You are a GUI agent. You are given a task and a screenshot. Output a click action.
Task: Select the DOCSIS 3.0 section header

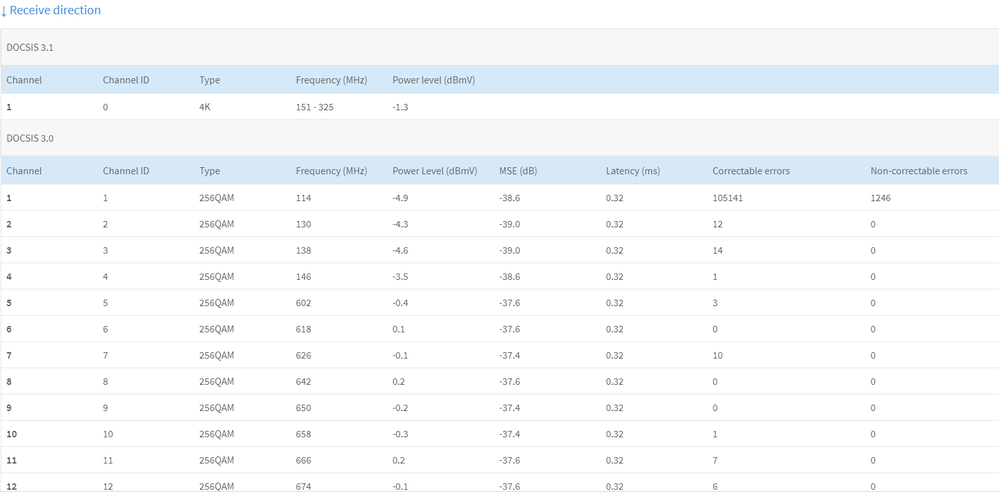(28, 138)
